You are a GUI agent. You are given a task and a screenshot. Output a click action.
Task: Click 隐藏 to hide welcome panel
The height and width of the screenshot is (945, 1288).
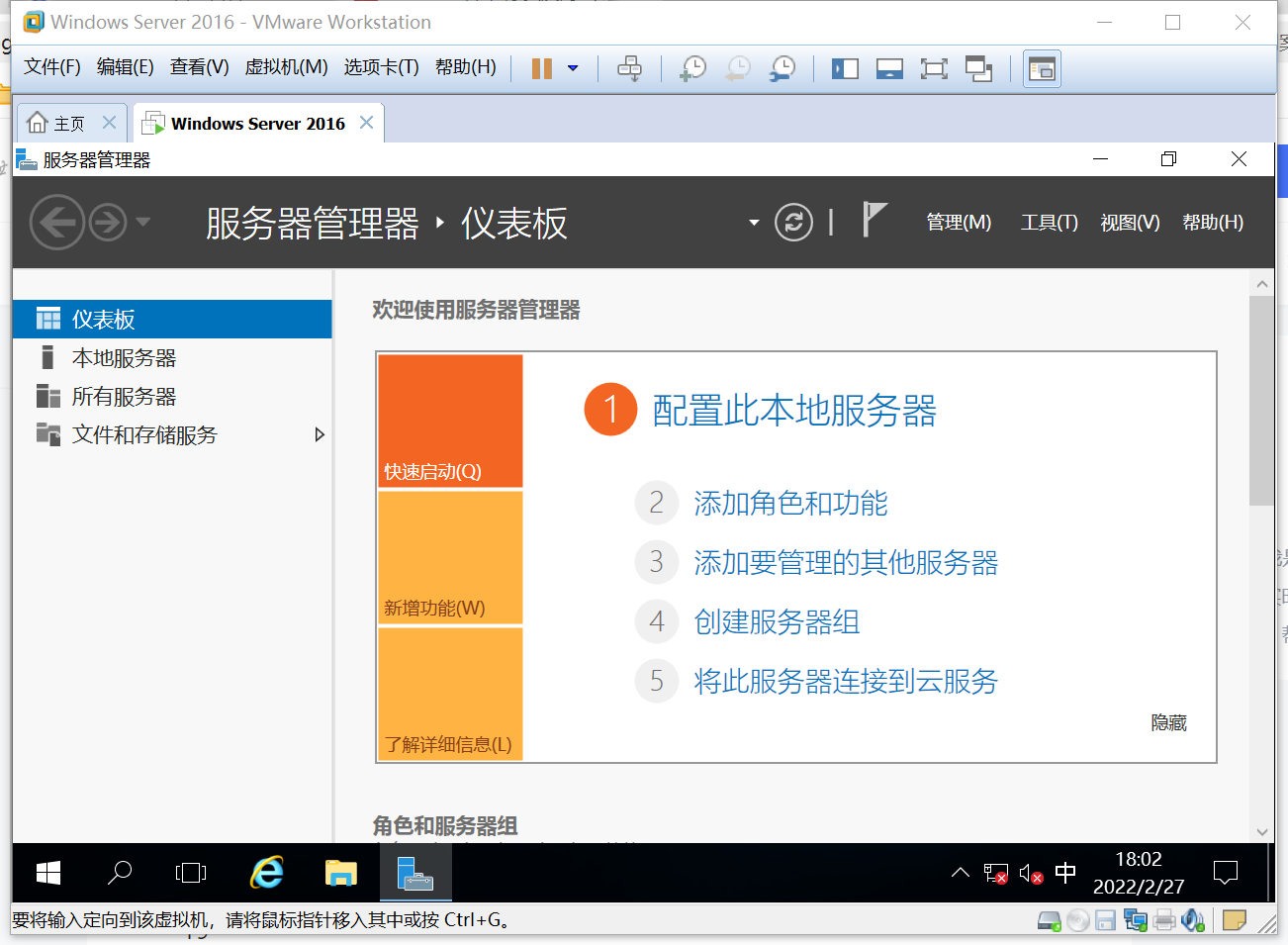click(1168, 722)
